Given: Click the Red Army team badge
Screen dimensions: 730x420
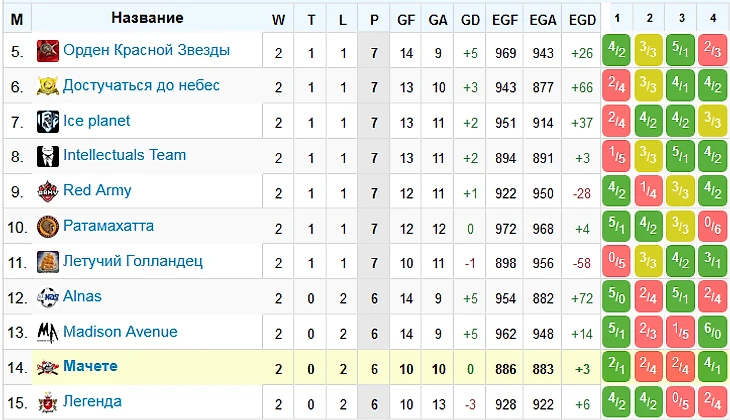Looking at the screenshot, I should 47,191.
